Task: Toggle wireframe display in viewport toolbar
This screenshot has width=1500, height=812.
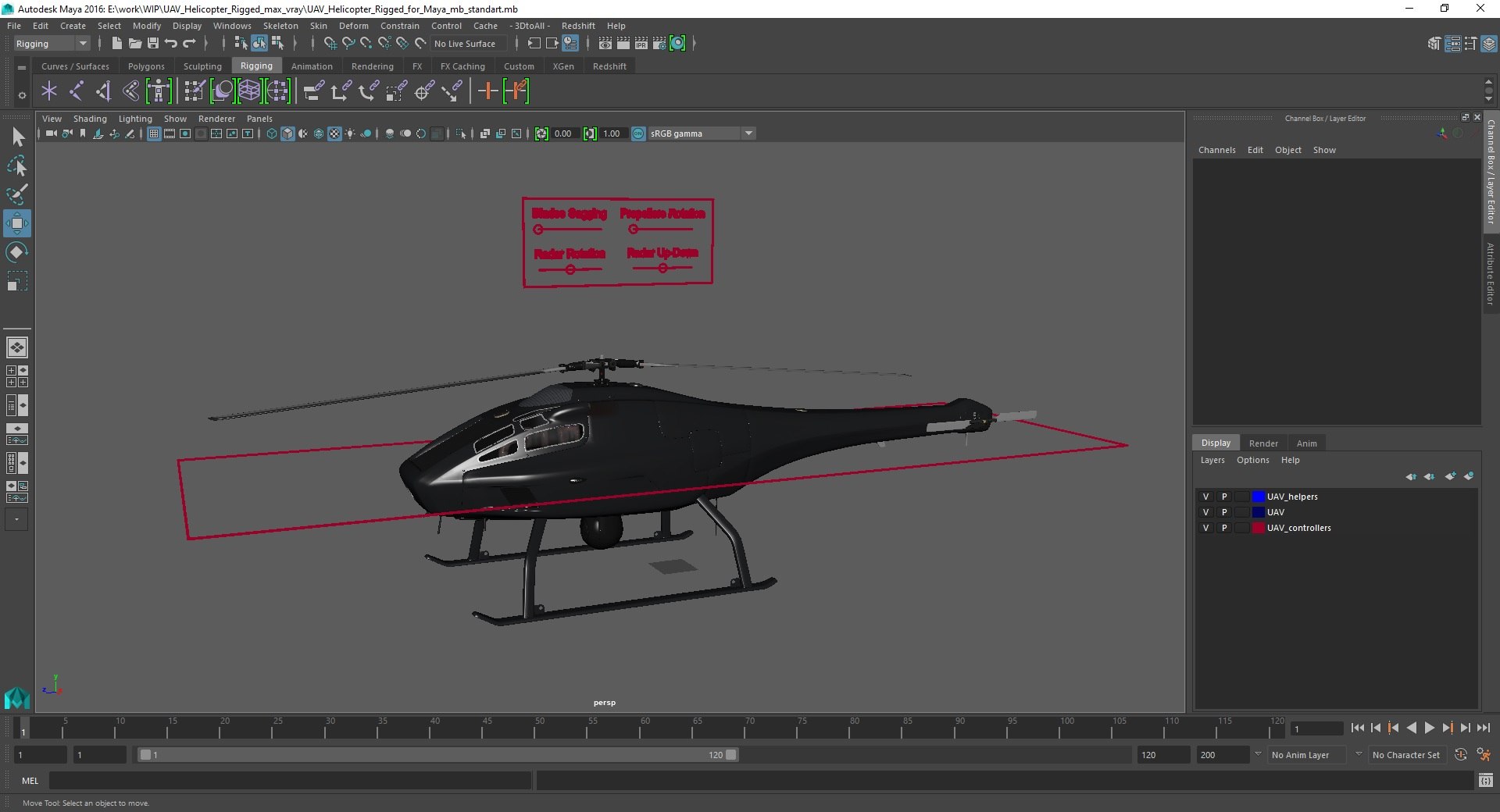Action: pos(272,134)
